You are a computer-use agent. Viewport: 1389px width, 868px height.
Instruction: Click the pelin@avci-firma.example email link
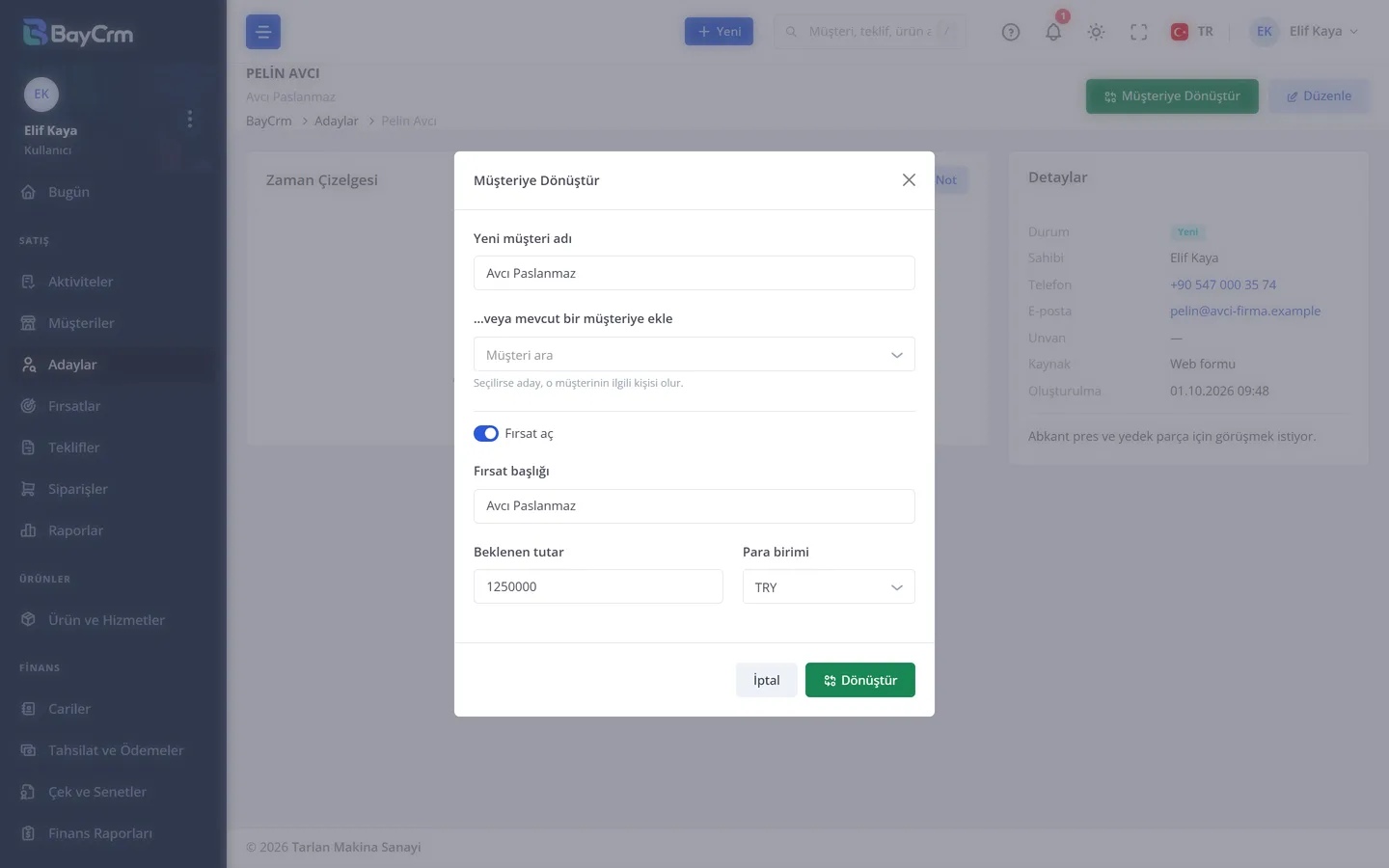(x=1245, y=311)
